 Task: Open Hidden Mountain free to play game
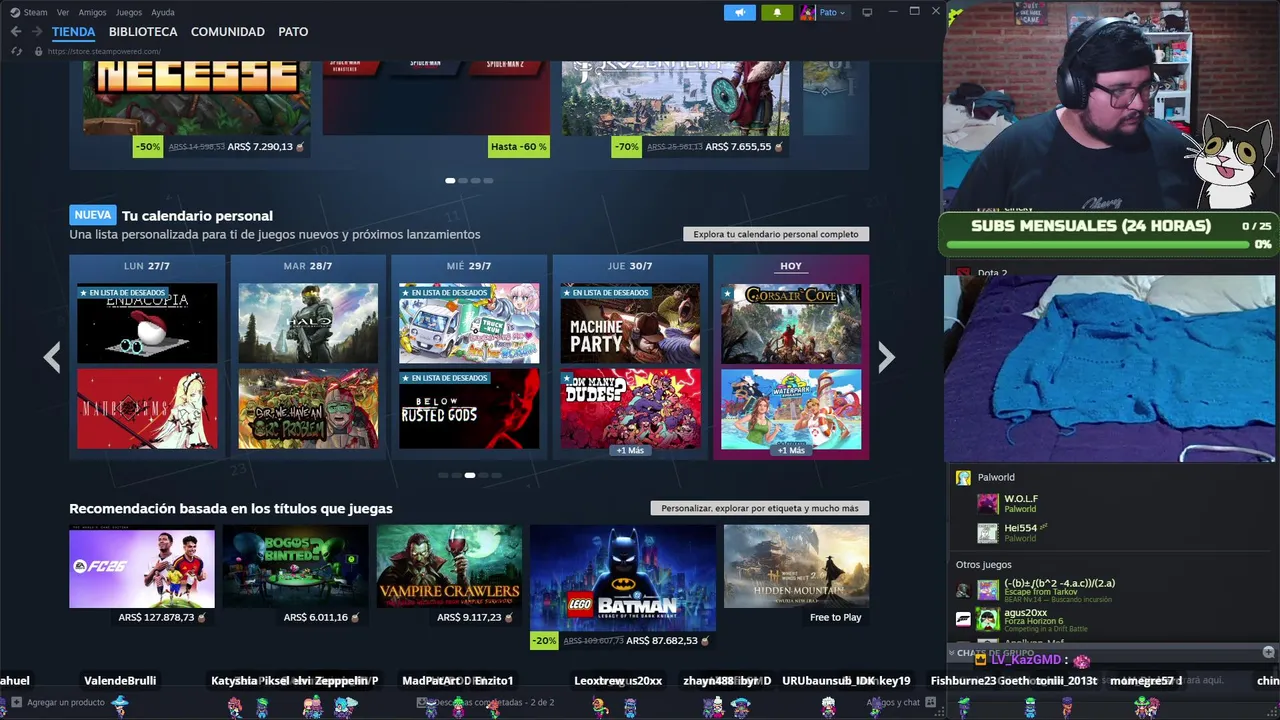[796, 567]
